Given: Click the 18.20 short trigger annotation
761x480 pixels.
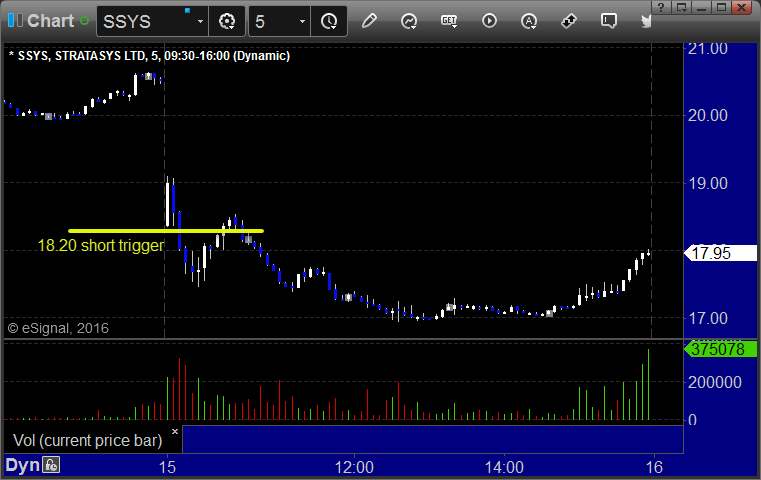Looking at the screenshot, I should [101, 245].
